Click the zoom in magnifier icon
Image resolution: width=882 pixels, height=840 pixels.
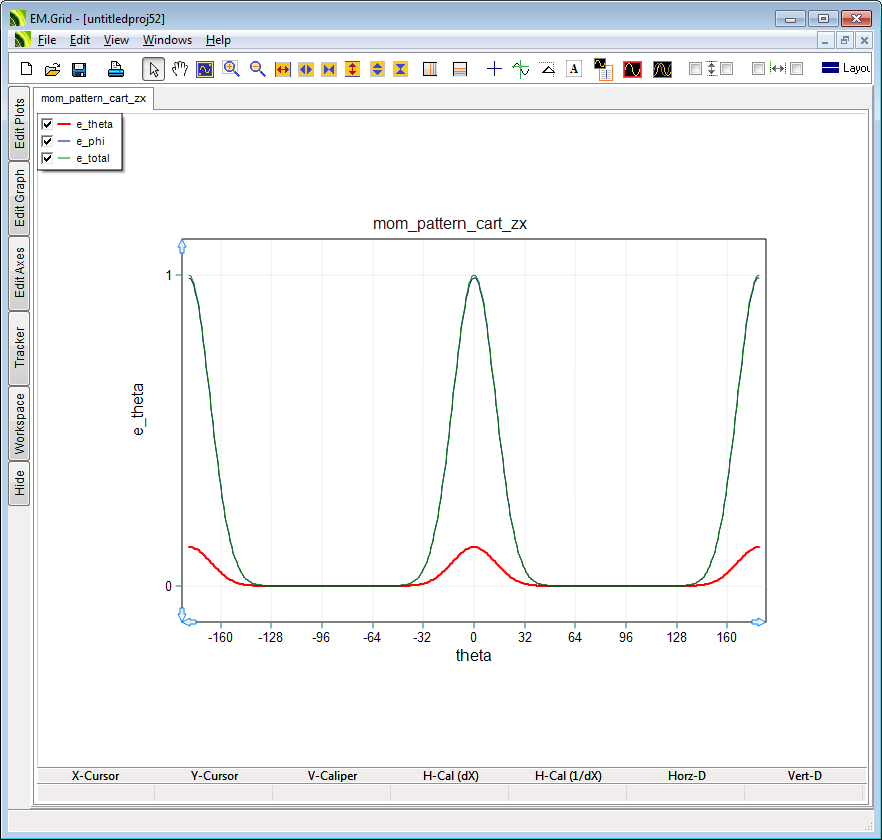coord(231,69)
